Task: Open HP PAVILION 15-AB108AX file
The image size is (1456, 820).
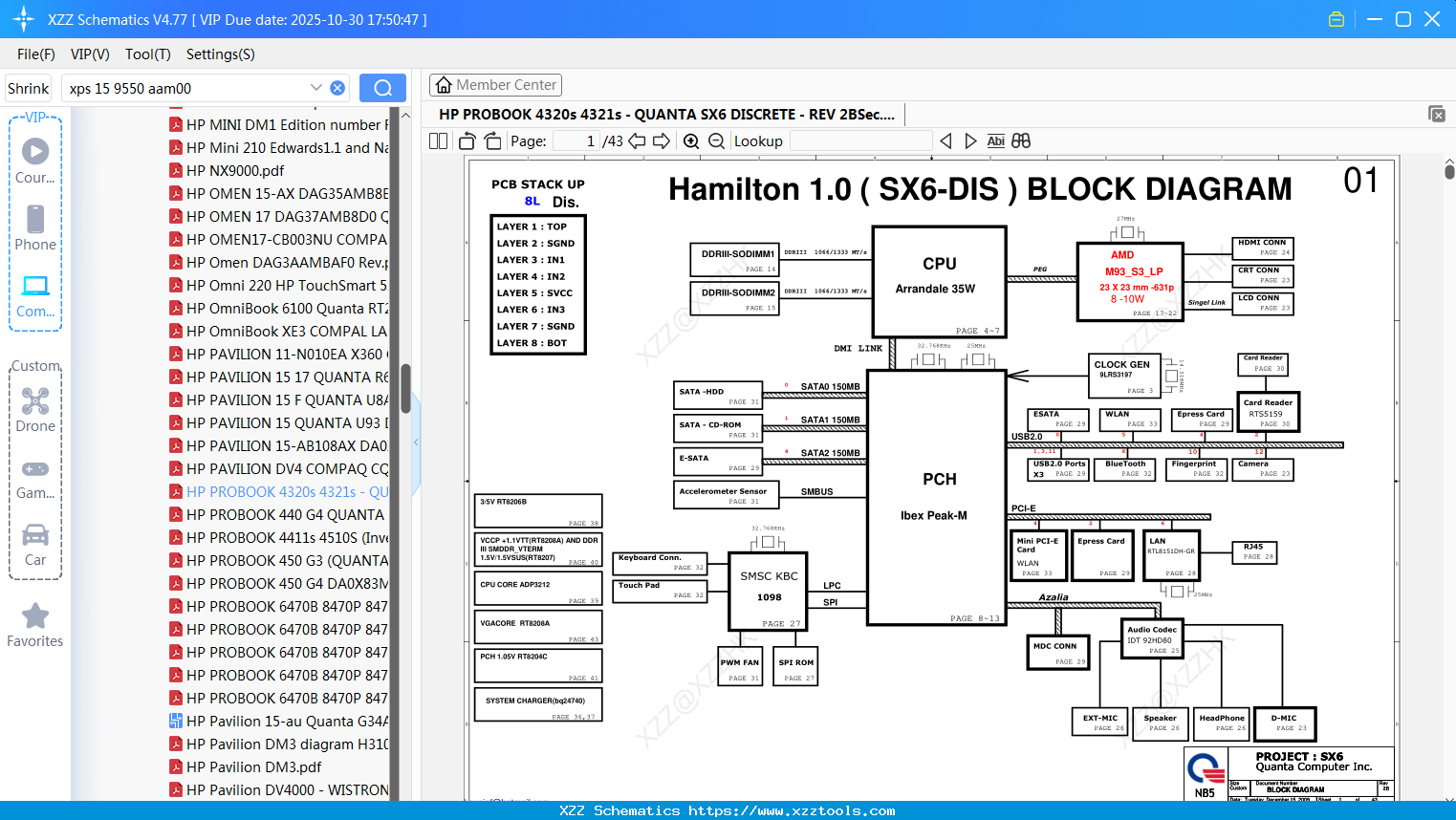Action: pyautogui.click(x=278, y=445)
